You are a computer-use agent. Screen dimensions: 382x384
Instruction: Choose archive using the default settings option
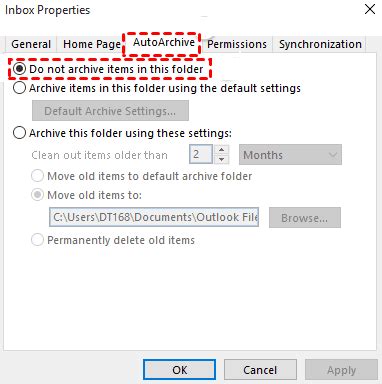[x=157, y=88]
